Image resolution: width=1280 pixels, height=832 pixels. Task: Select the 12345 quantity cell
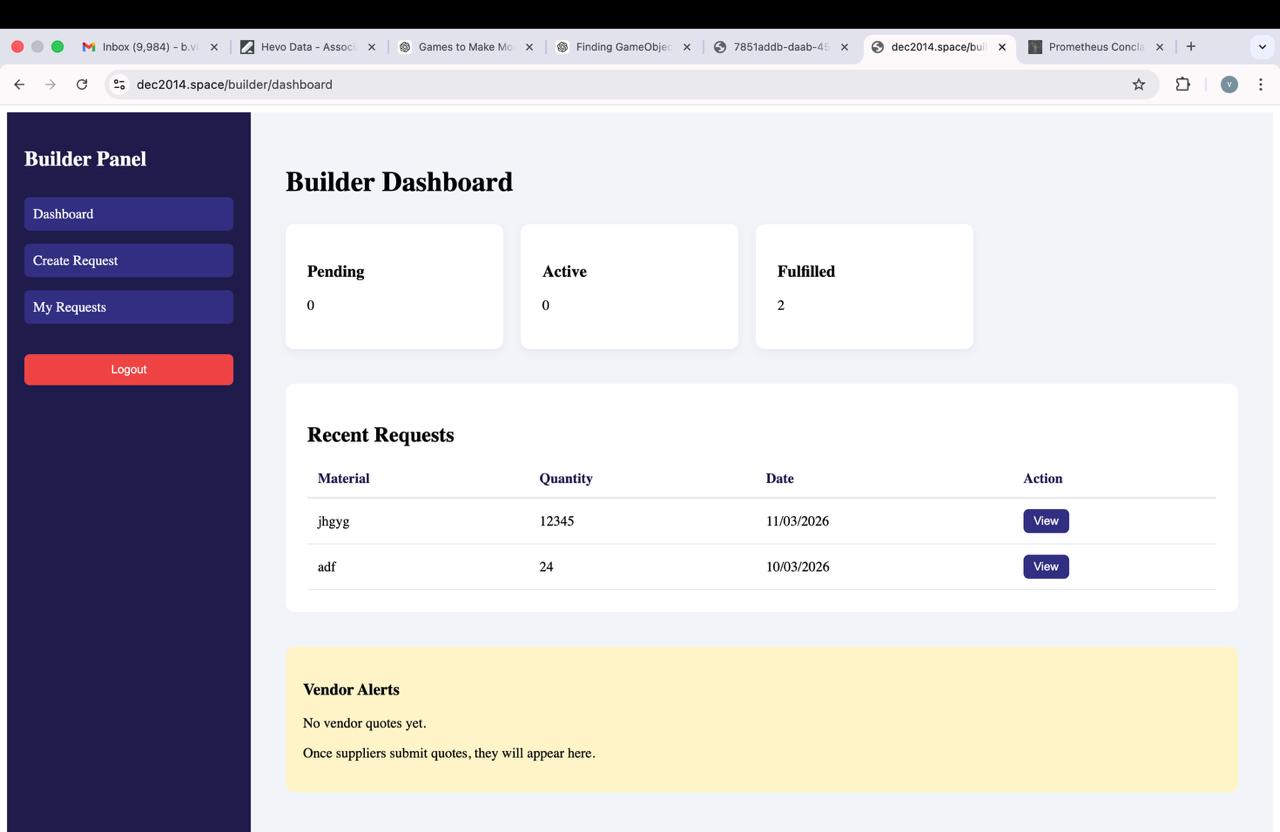click(x=557, y=521)
